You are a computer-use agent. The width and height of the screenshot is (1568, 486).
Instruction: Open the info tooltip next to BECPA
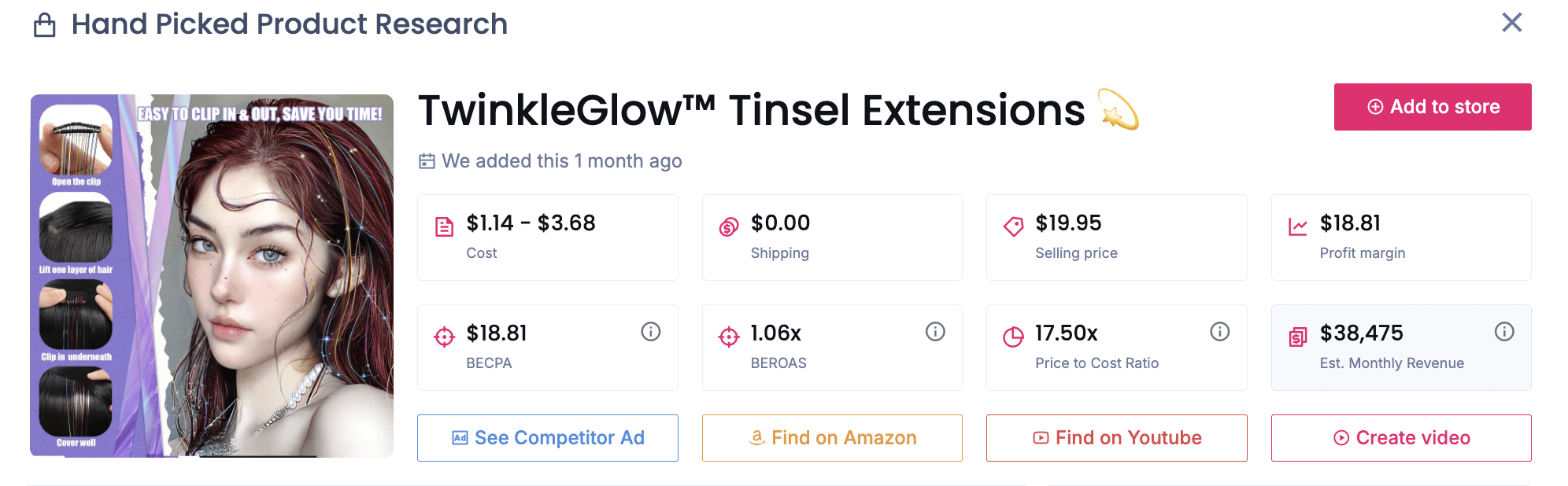click(x=650, y=331)
